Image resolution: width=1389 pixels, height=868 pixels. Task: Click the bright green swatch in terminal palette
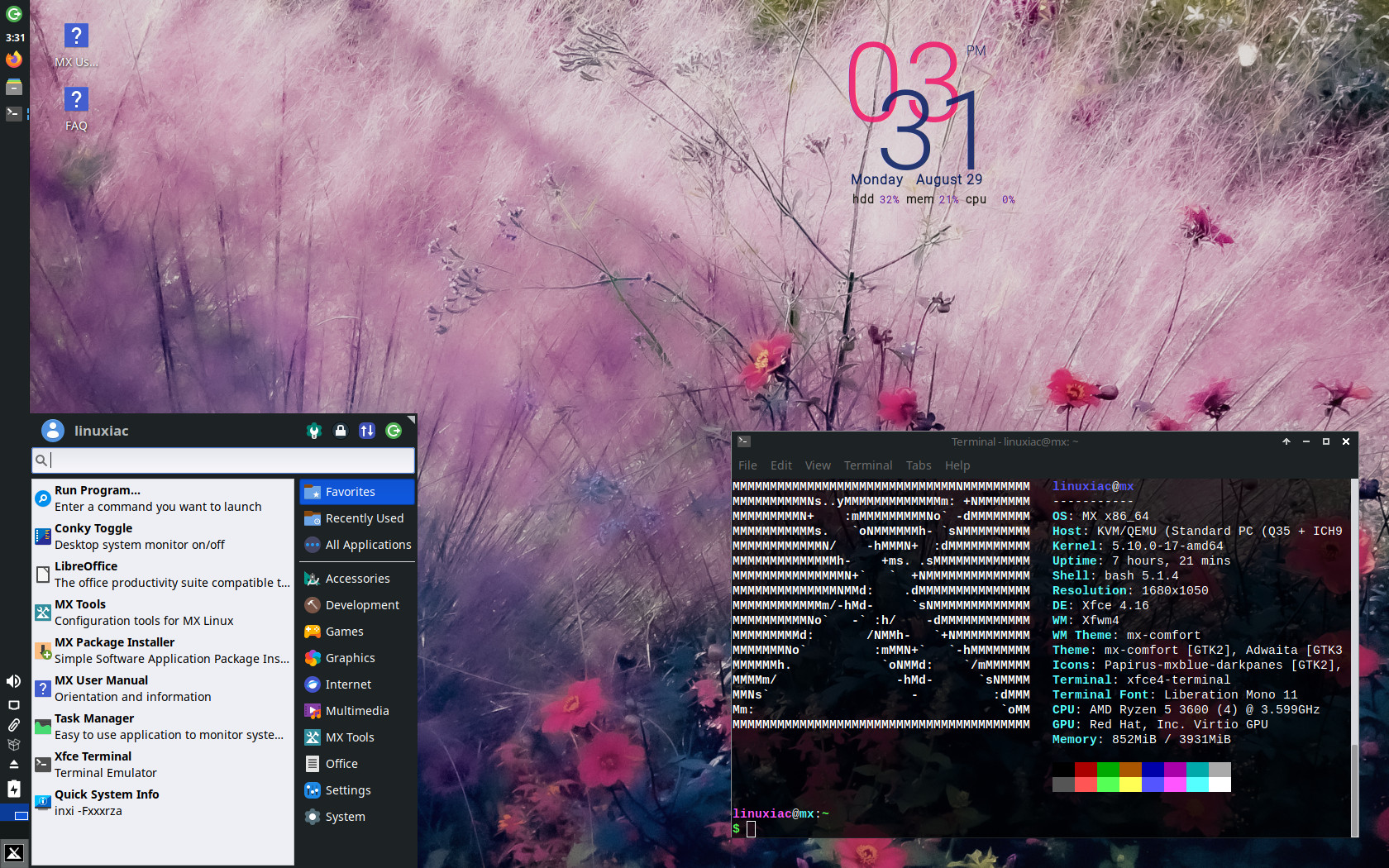[1108, 785]
